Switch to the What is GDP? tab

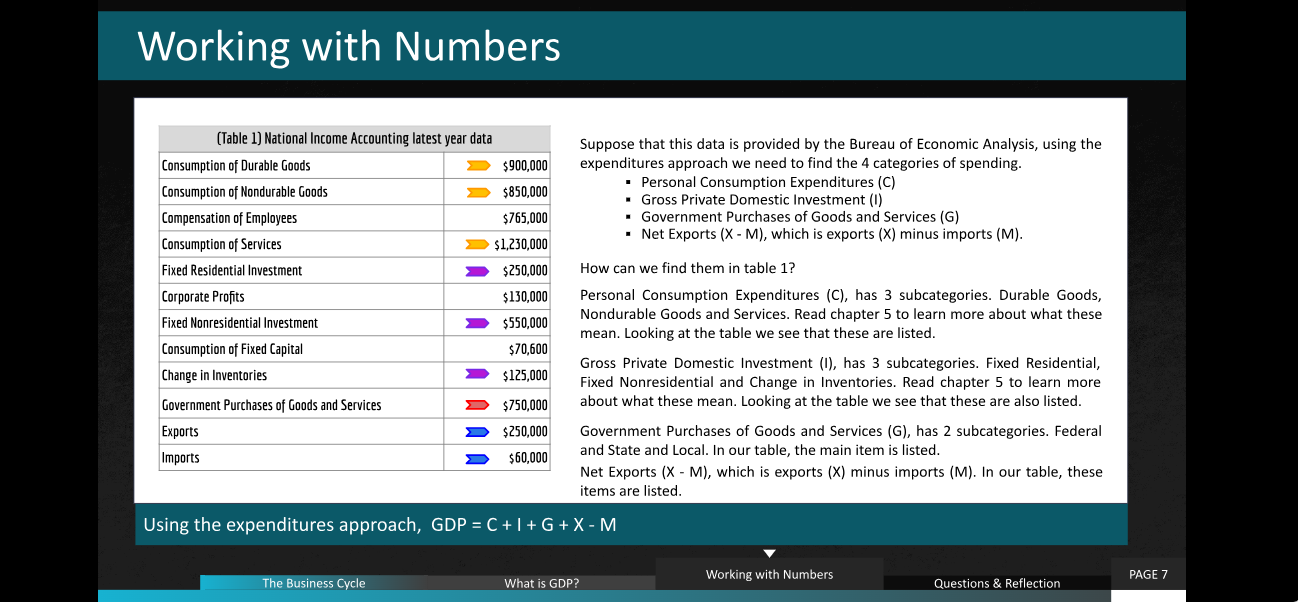[x=542, y=583]
